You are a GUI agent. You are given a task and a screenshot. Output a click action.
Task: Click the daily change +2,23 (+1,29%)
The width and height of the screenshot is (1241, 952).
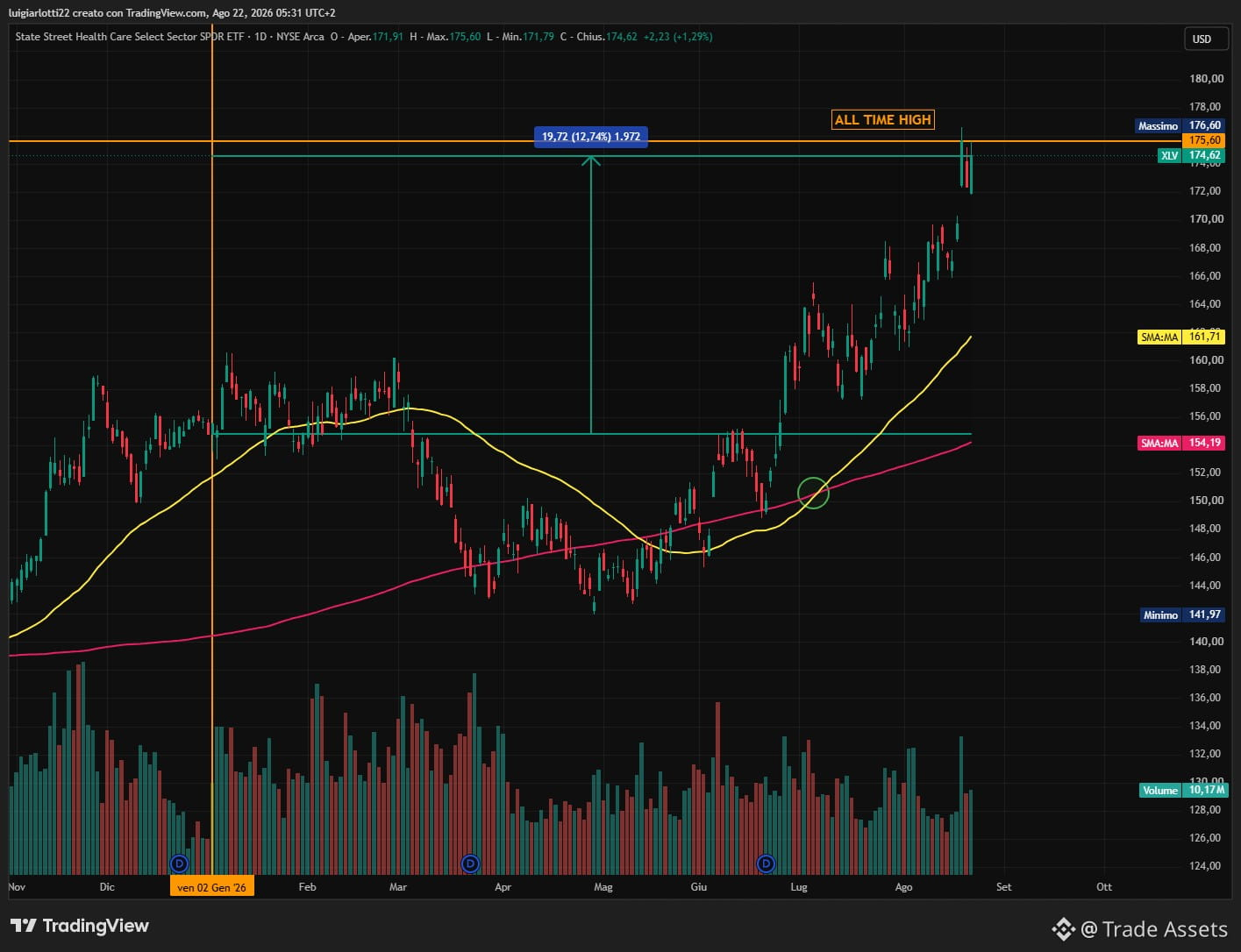[678, 37]
